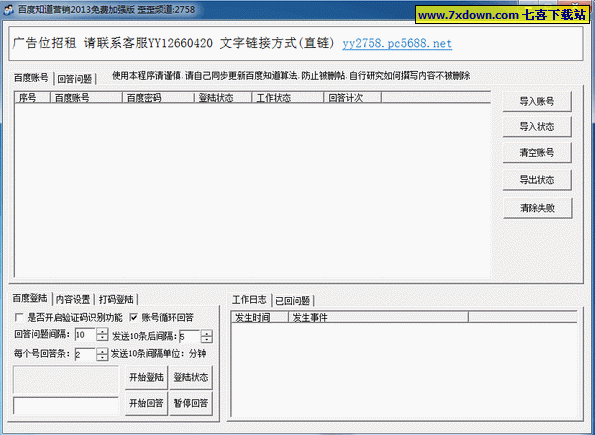Open the 内容设置 tab

tap(73, 299)
